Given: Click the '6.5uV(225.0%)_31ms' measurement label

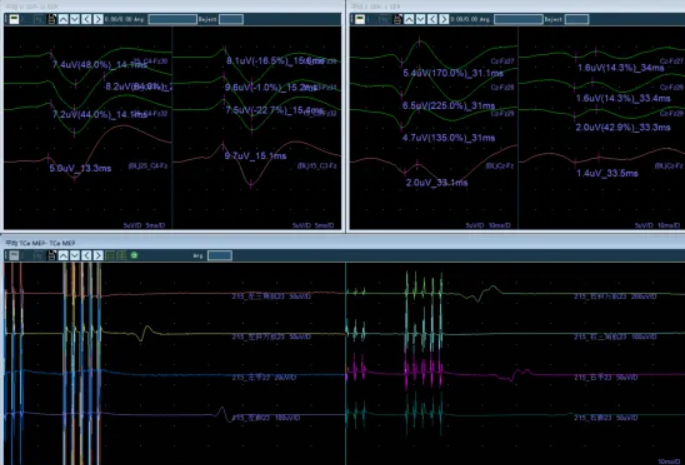Looking at the screenshot, I should [449, 106].
